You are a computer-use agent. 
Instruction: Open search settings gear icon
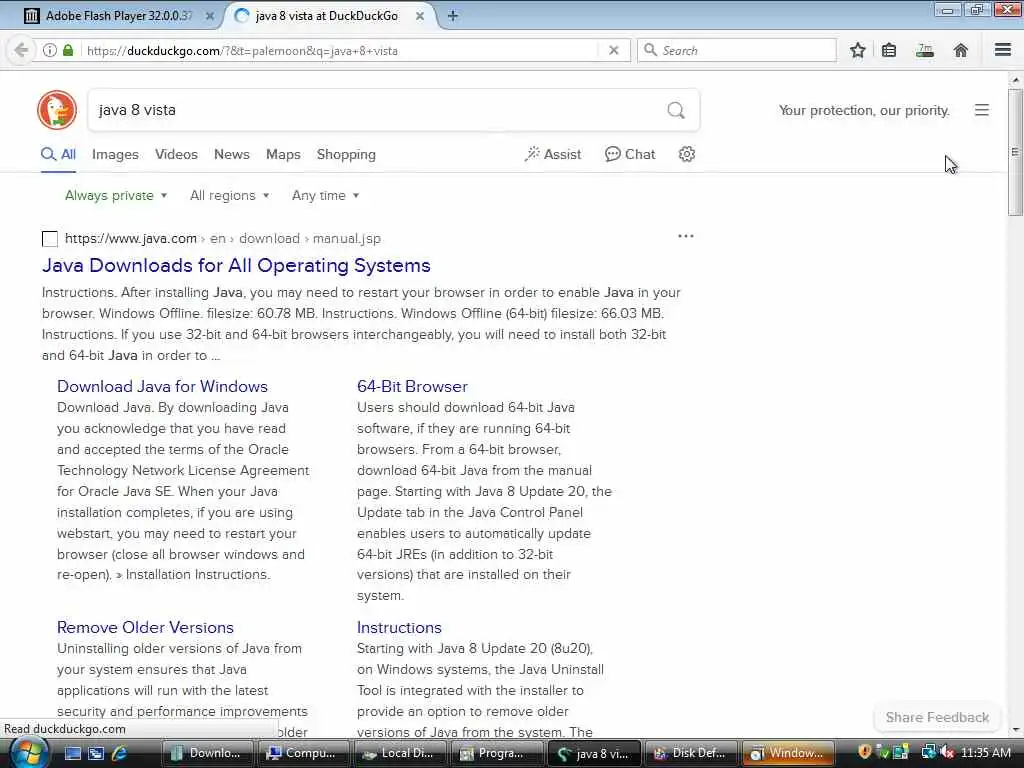(x=686, y=154)
